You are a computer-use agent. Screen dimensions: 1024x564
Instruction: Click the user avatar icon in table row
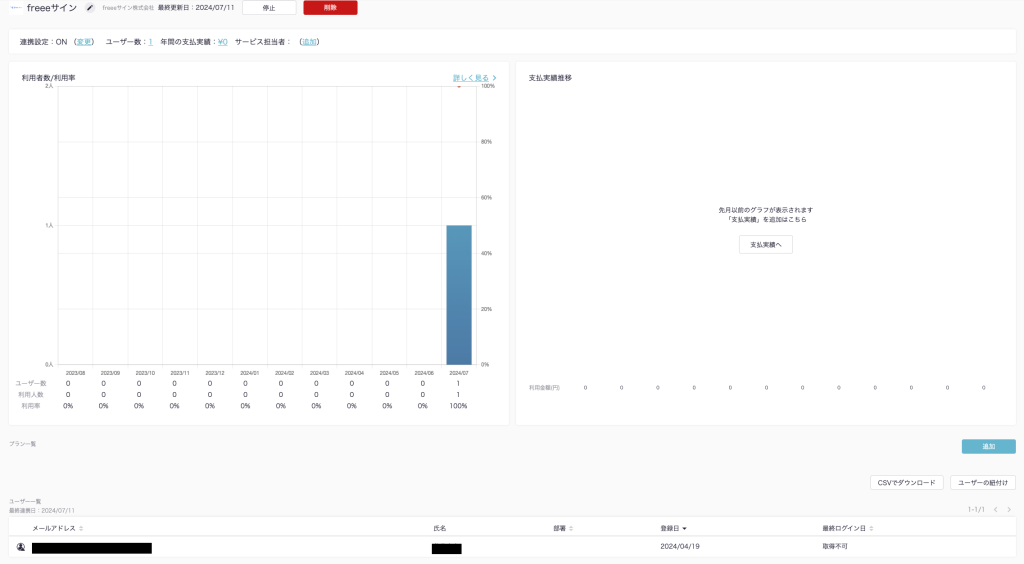click(x=21, y=547)
